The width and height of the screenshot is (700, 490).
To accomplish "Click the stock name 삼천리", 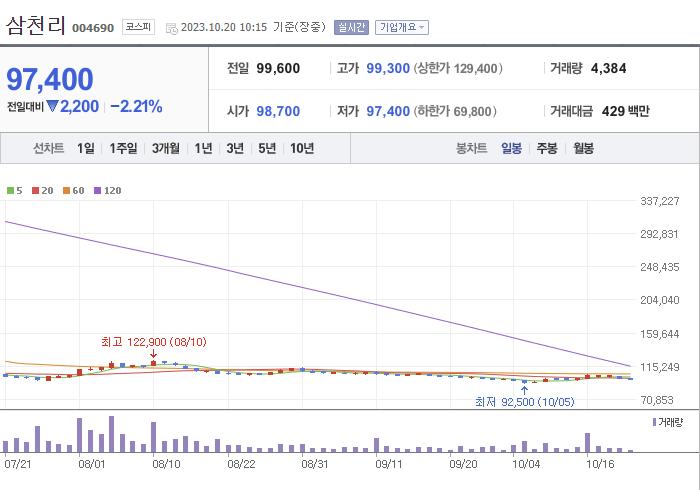I will [36, 25].
